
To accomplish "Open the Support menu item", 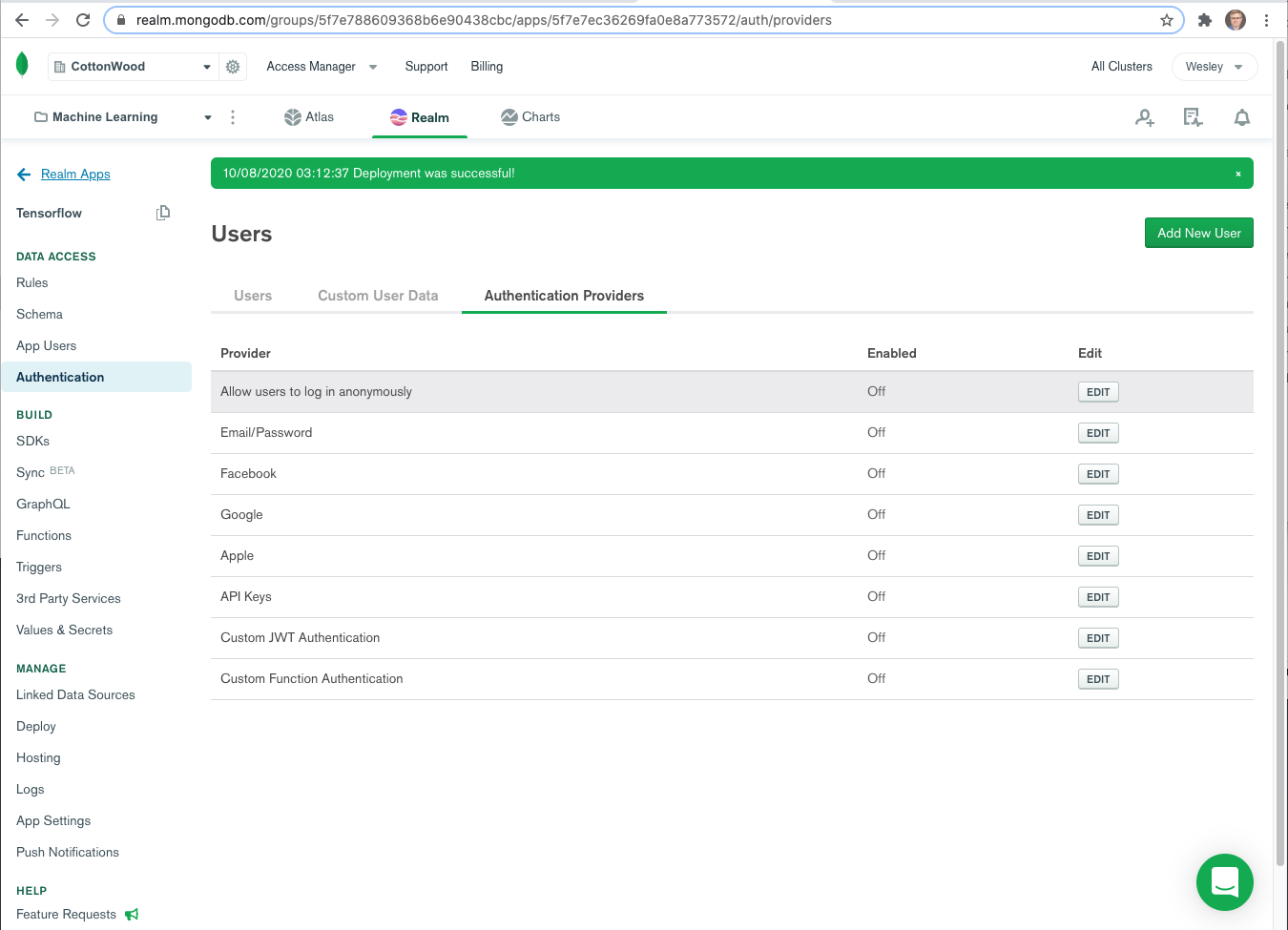I will pyautogui.click(x=426, y=67).
